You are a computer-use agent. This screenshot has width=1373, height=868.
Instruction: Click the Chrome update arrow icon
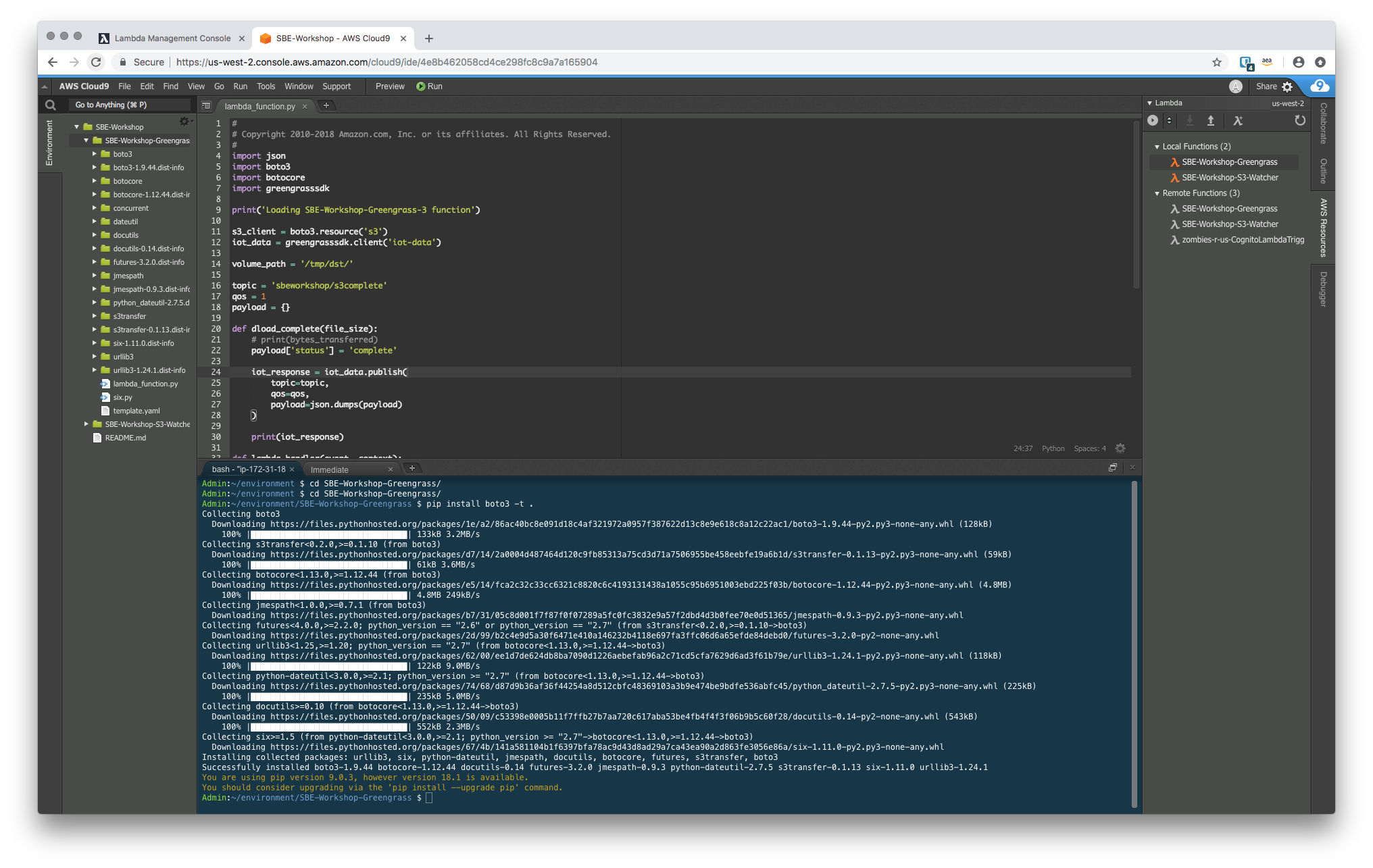pos(1320,62)
